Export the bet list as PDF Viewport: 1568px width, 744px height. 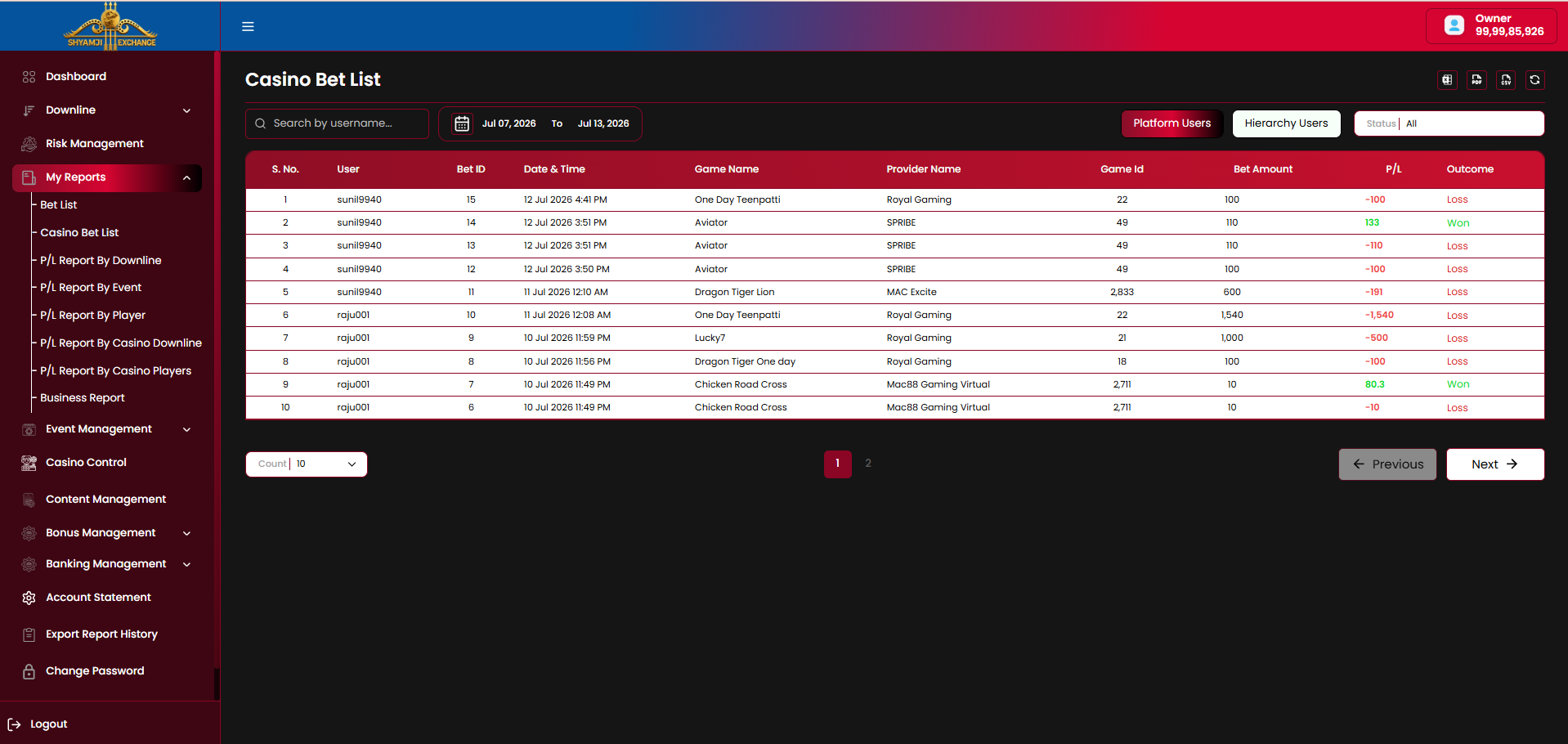click(1476, 79)
